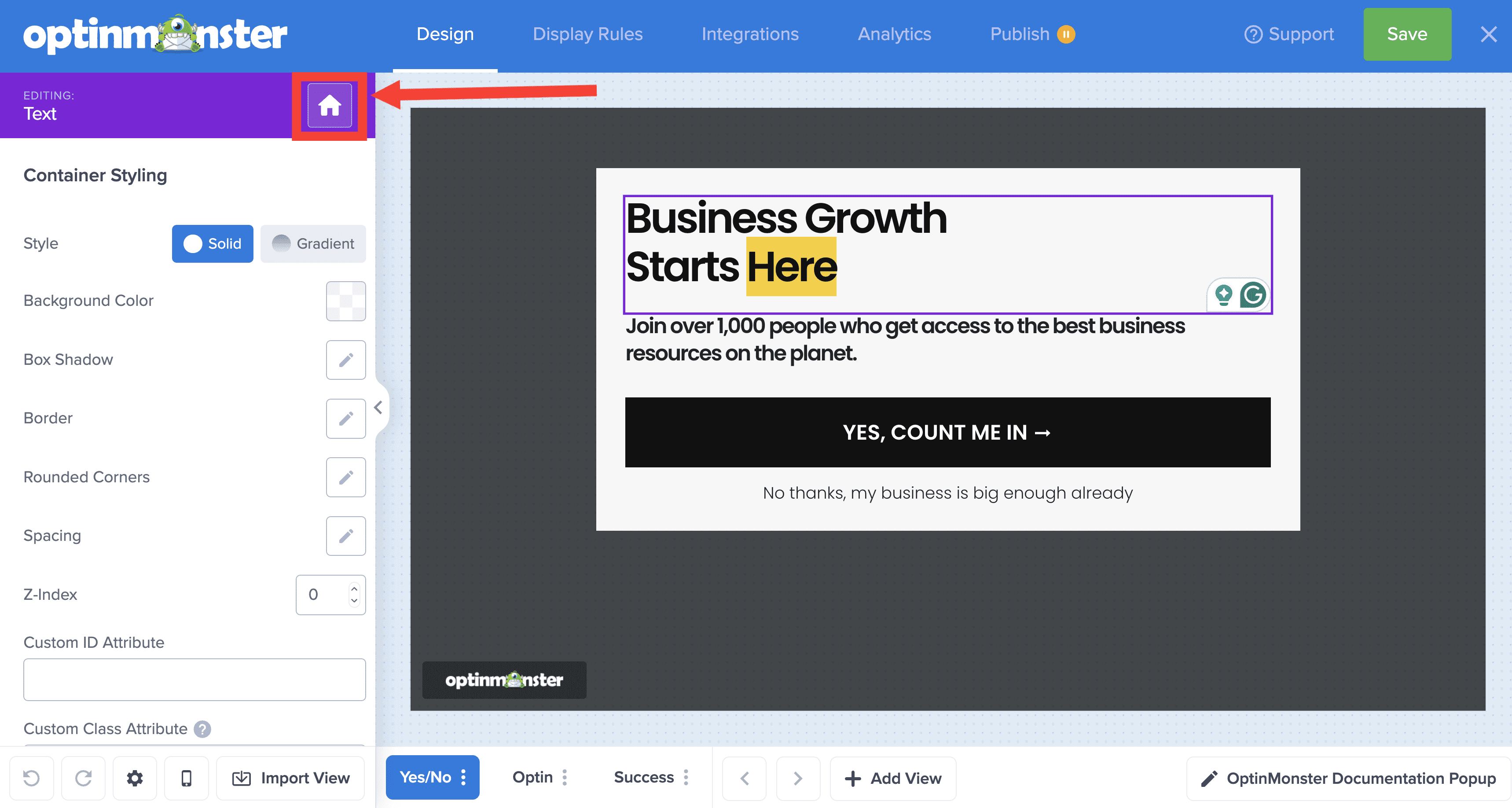Collapse the left sidebar panel chevron
Screen dimensions: 1512x808
click(378, 408)
